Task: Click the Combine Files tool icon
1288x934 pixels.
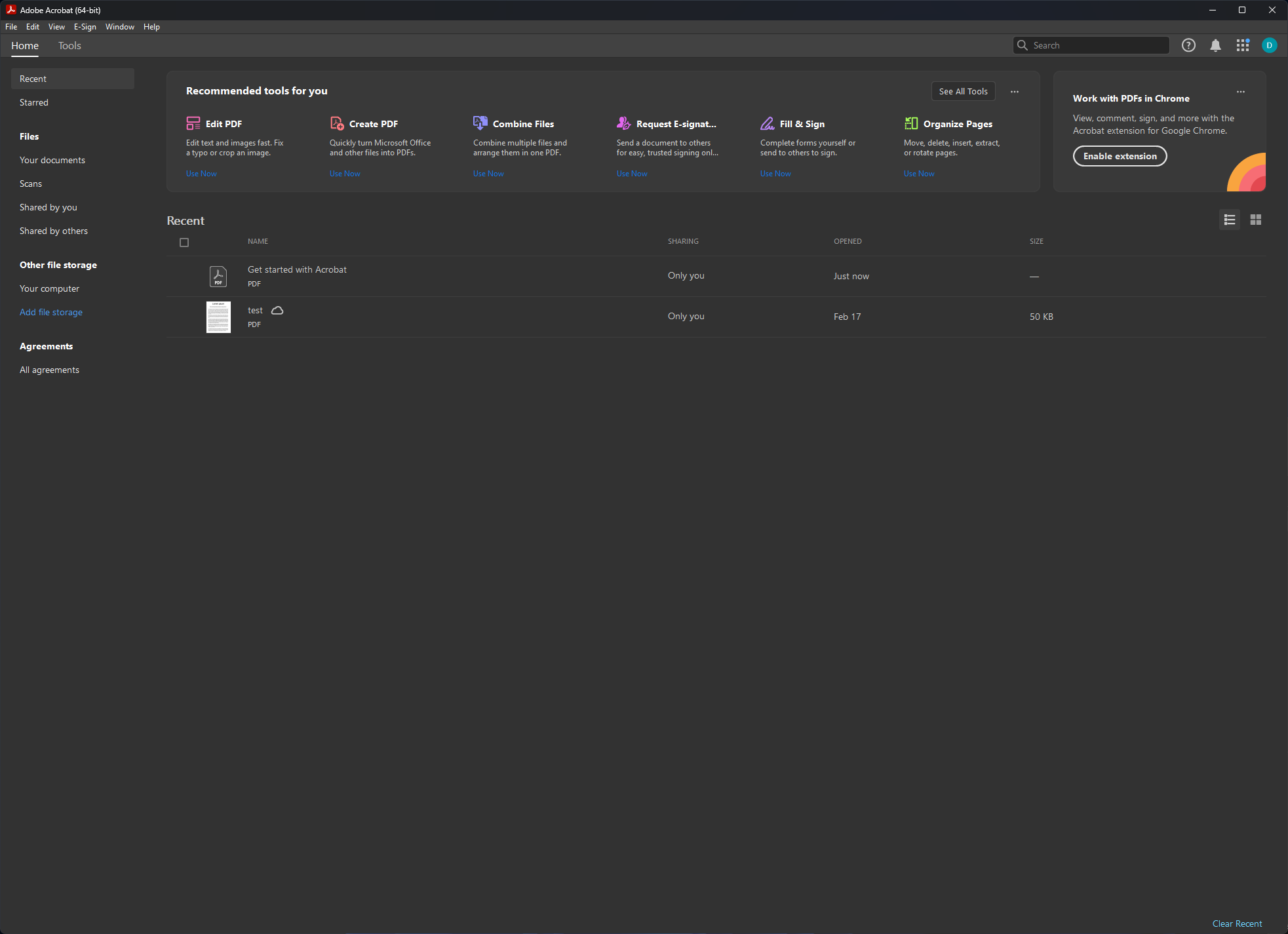Action: (x=480, y=123)
